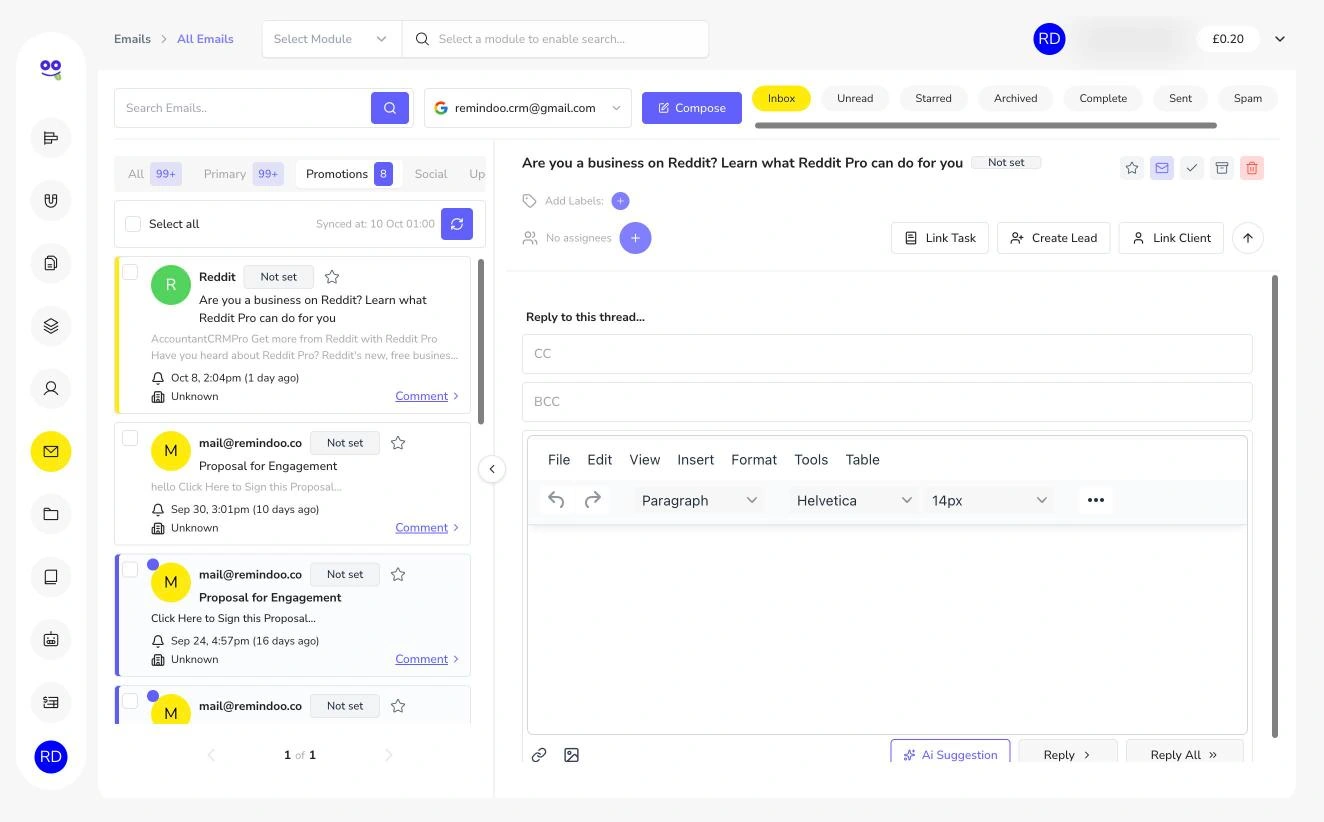
Task: Add an assignee with the large plus button
Action: coord(635,238)
